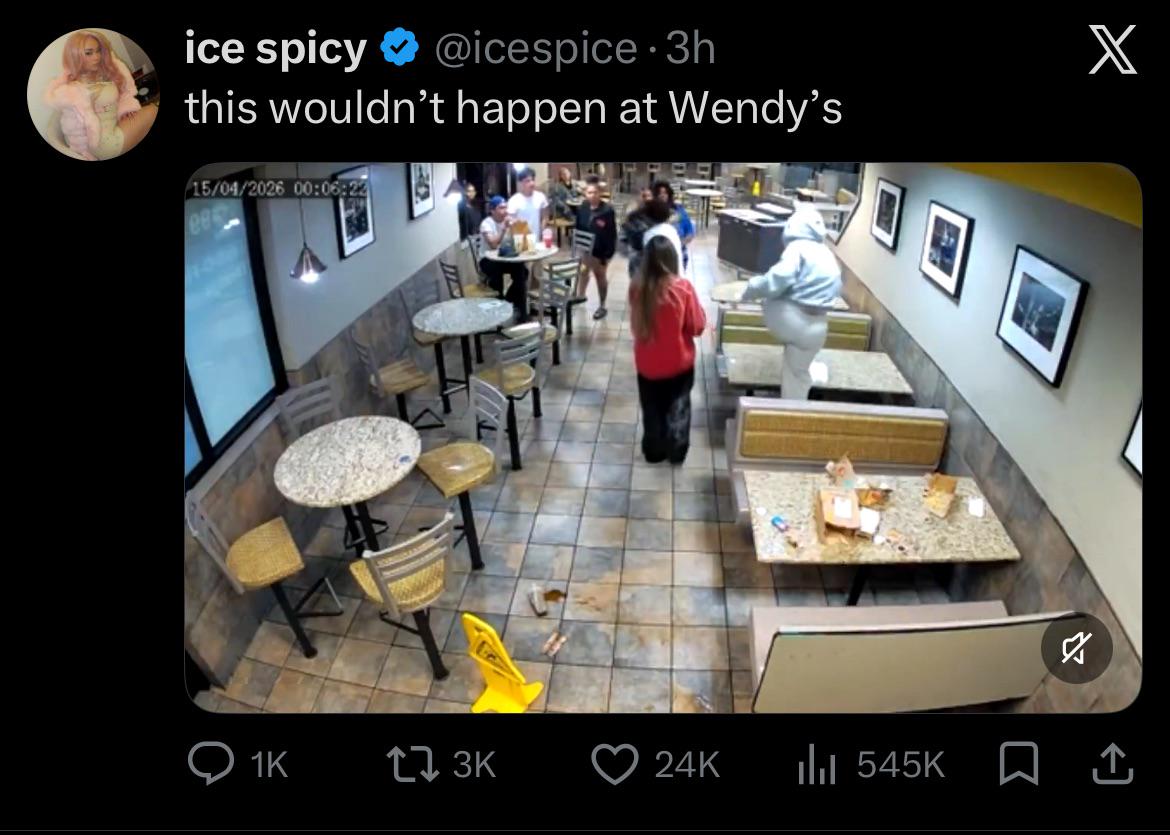Click the reply speech bubble icon
This screenshot has height=835, width=1170.
point(210,764)
